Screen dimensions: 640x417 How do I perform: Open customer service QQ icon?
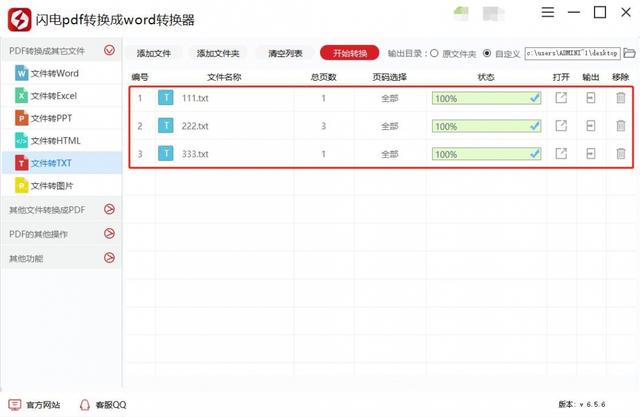point(84,404)
